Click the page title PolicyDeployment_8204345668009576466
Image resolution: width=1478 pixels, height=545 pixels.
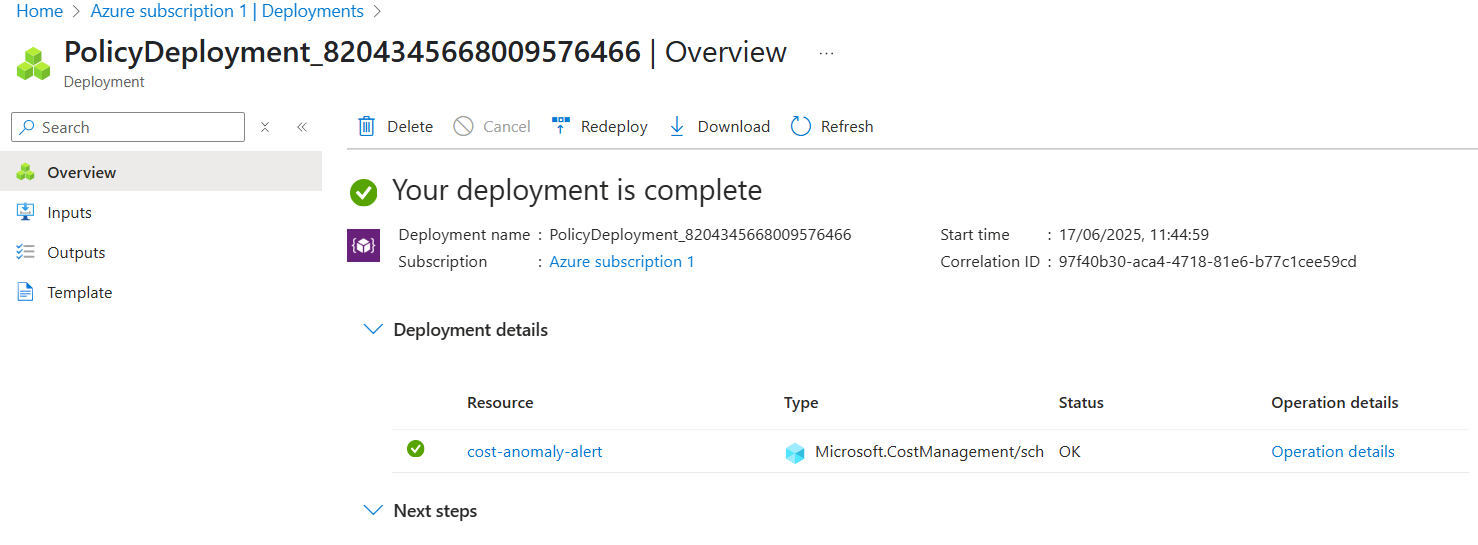tap(352, 52)
